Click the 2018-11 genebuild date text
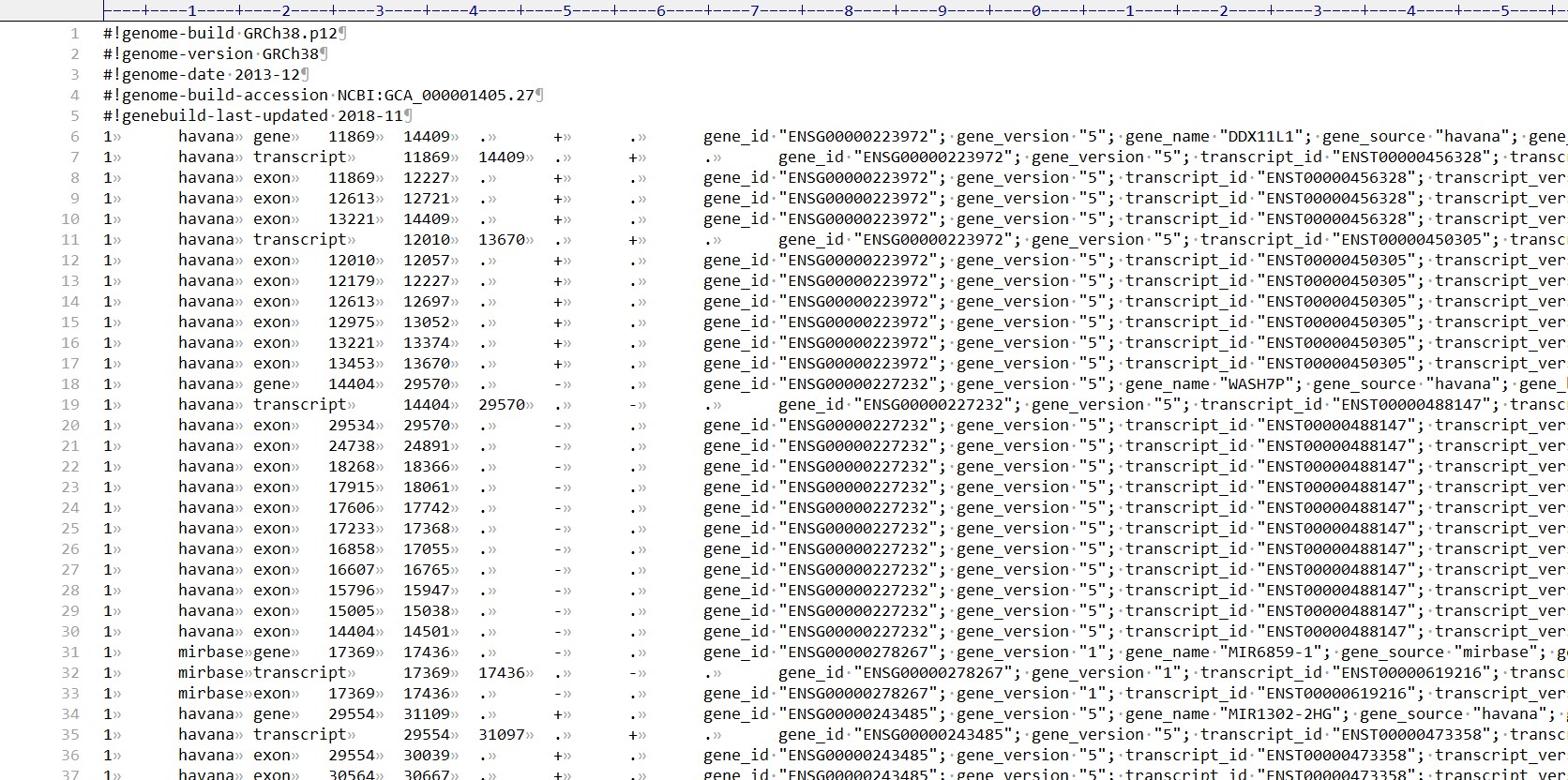 (369, 116)
